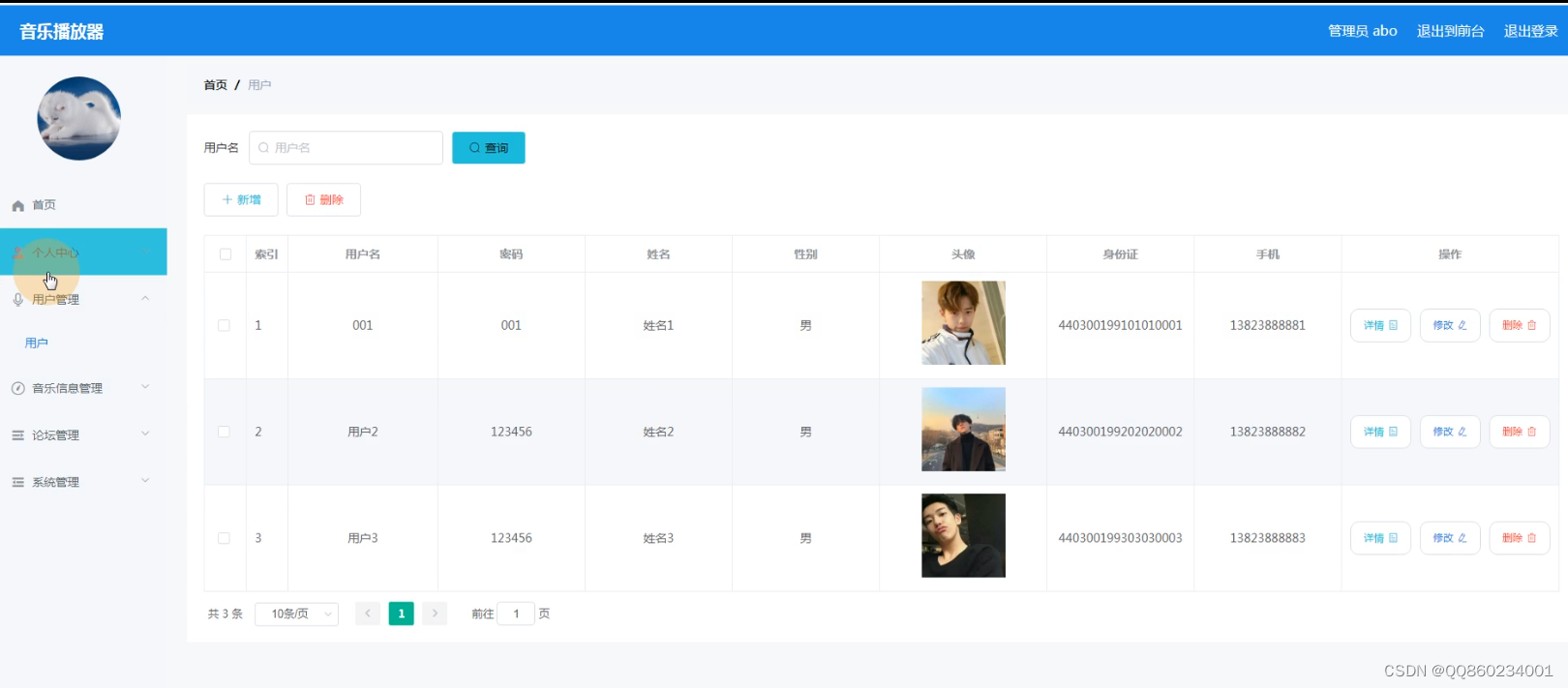Click the phone cell 13823888882
This screenshot has width=1568, height=688.
pos(1268,432)
